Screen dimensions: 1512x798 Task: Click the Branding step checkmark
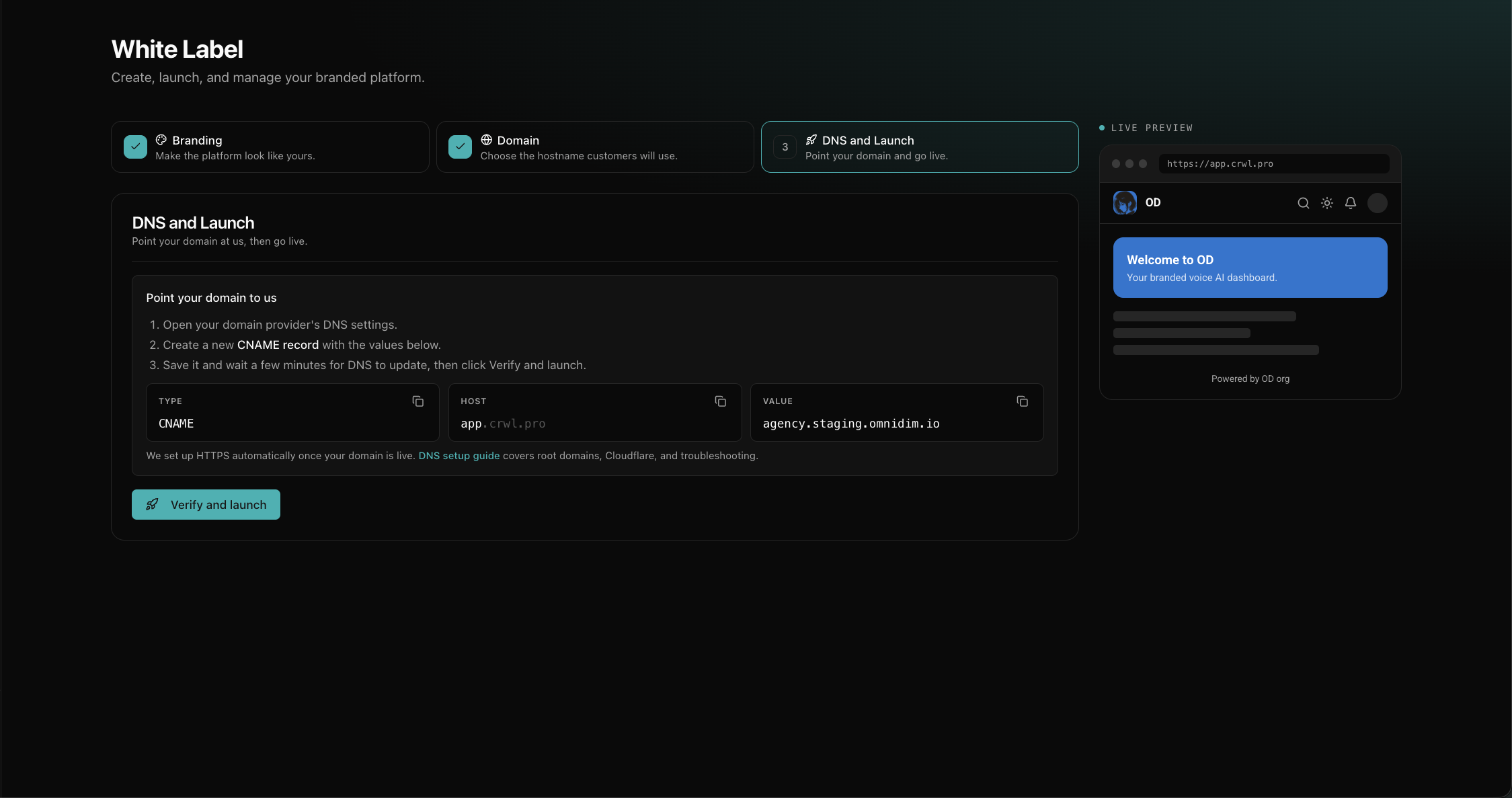(135, 147)
